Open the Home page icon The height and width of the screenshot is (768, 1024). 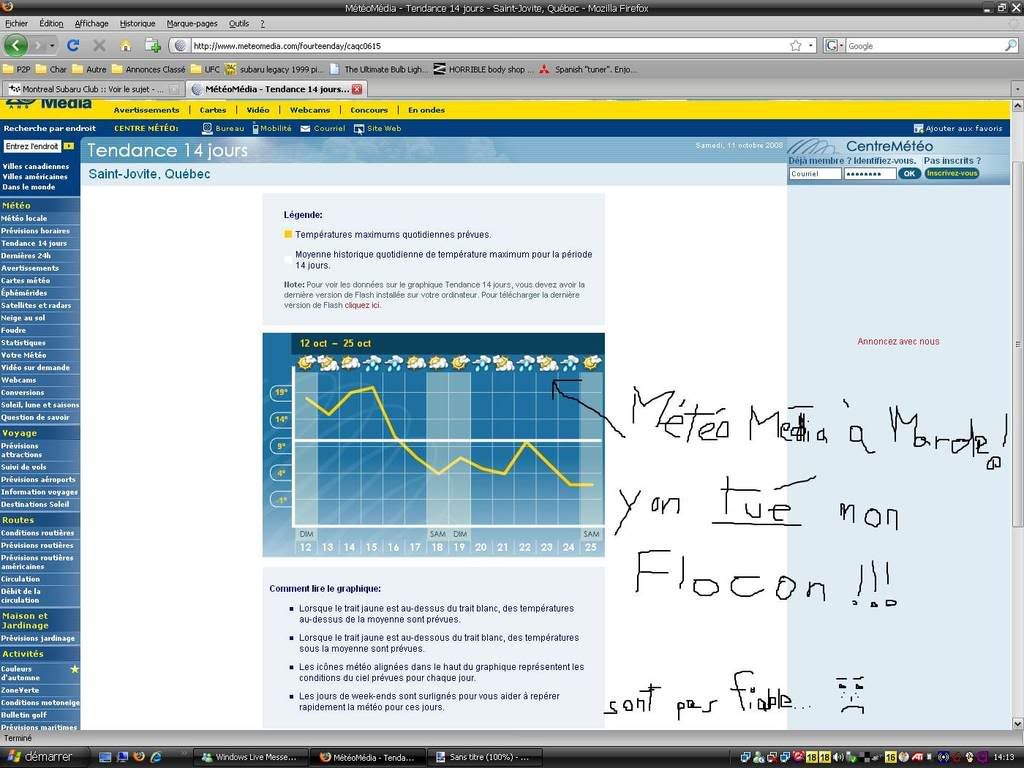(x=125, y=46)
